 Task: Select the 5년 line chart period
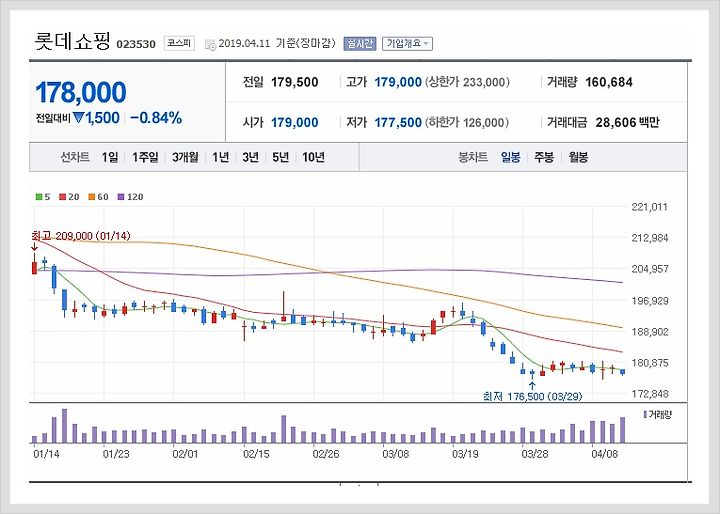pyautogui.click(x=280, y=157)
